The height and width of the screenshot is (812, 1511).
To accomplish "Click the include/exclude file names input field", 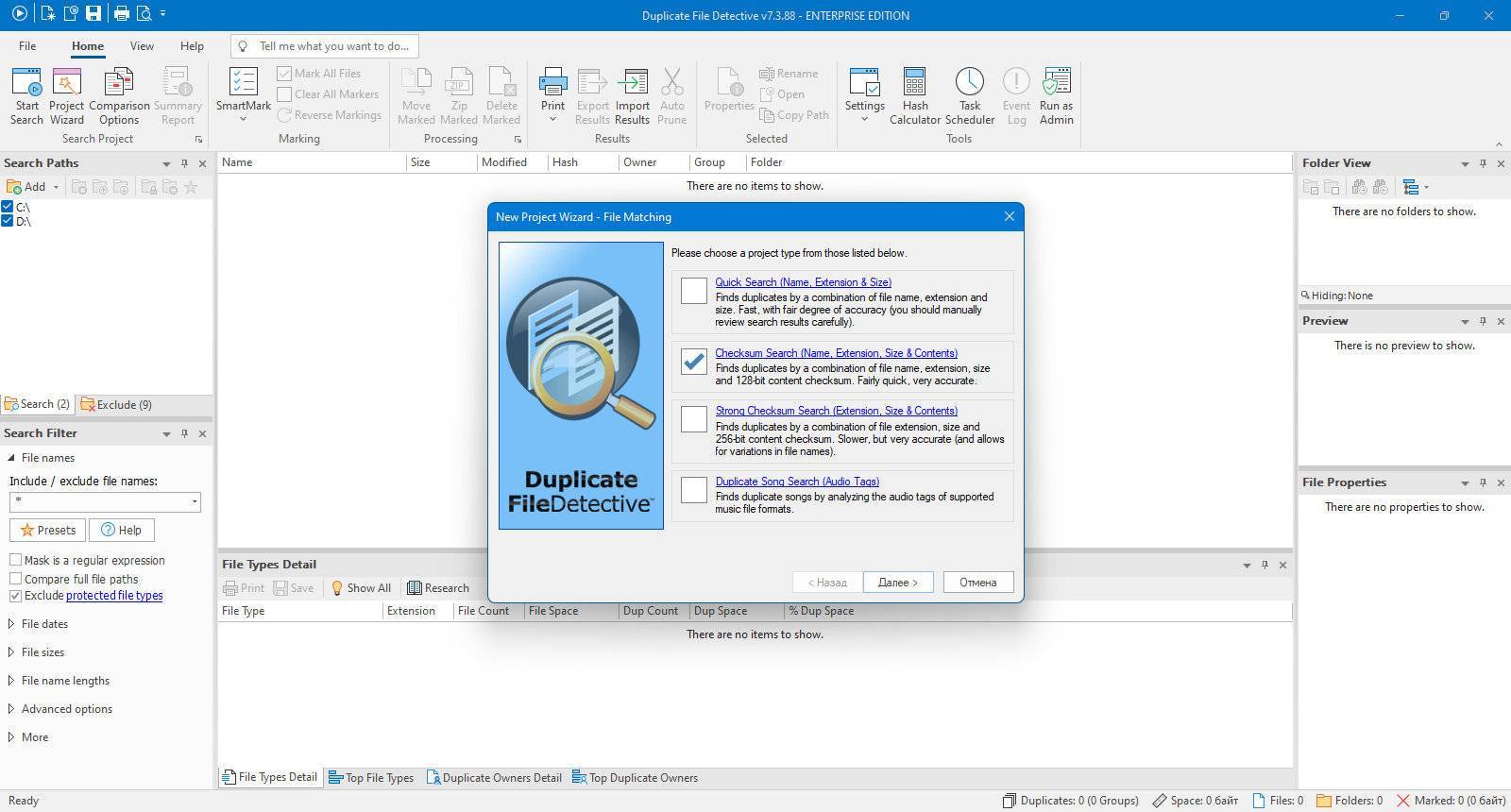I will [x=105, y=501].
